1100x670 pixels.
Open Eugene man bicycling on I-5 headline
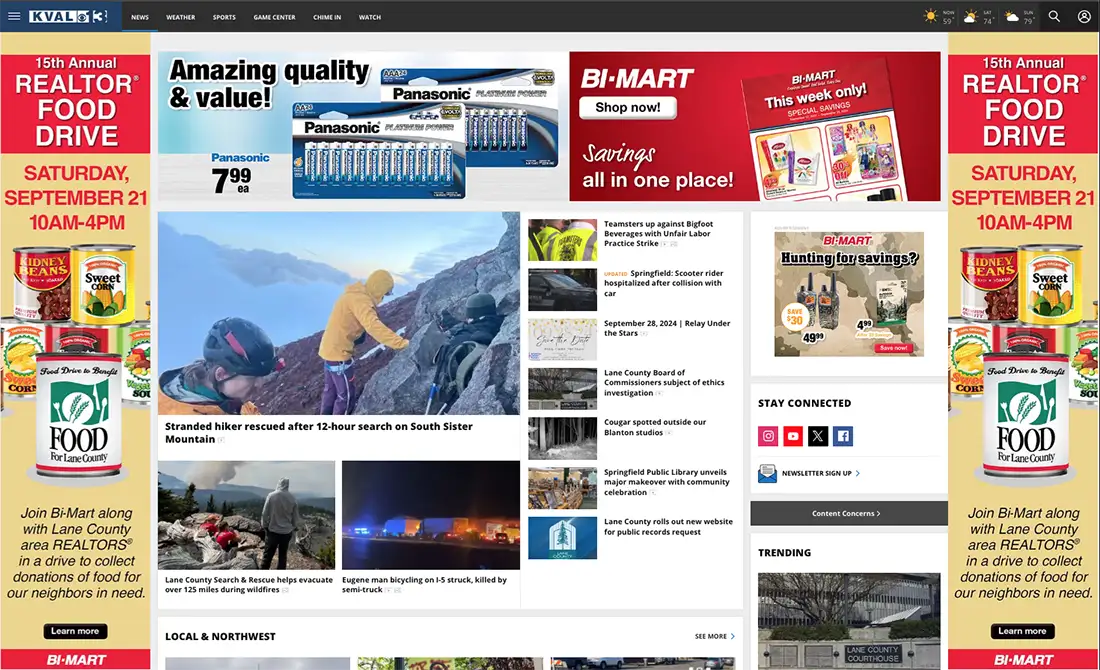coord(424,585)
